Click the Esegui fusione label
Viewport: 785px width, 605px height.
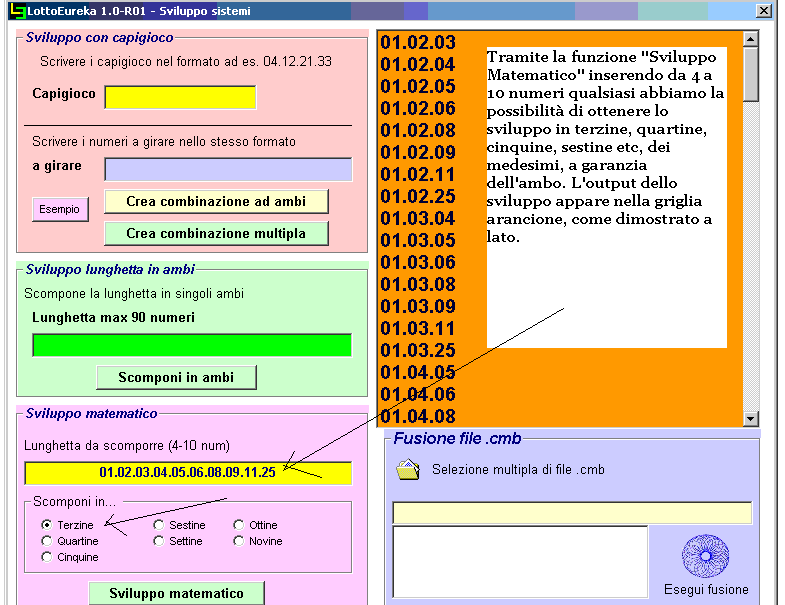click(706, 589)
